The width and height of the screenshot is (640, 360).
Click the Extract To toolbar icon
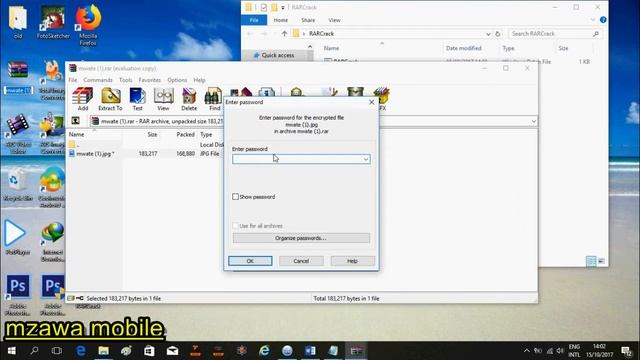point(110,99)
